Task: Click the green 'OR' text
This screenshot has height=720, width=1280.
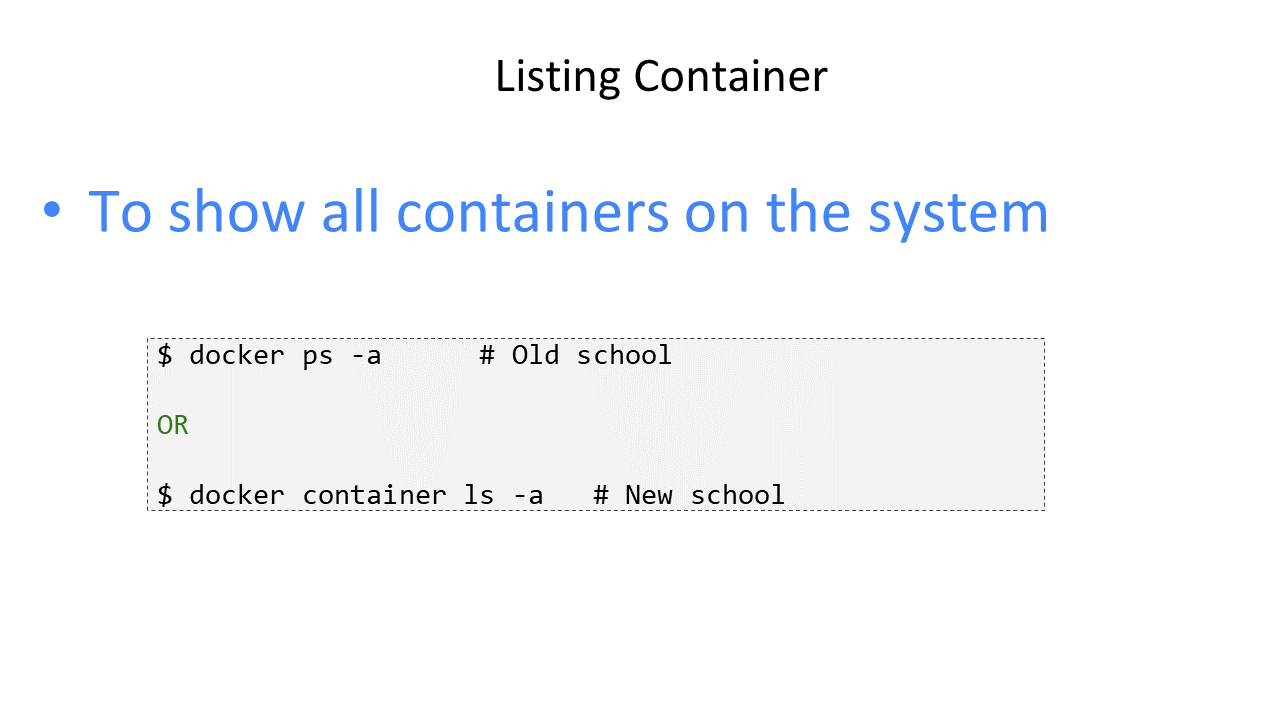Action: (x=173, y=425)
